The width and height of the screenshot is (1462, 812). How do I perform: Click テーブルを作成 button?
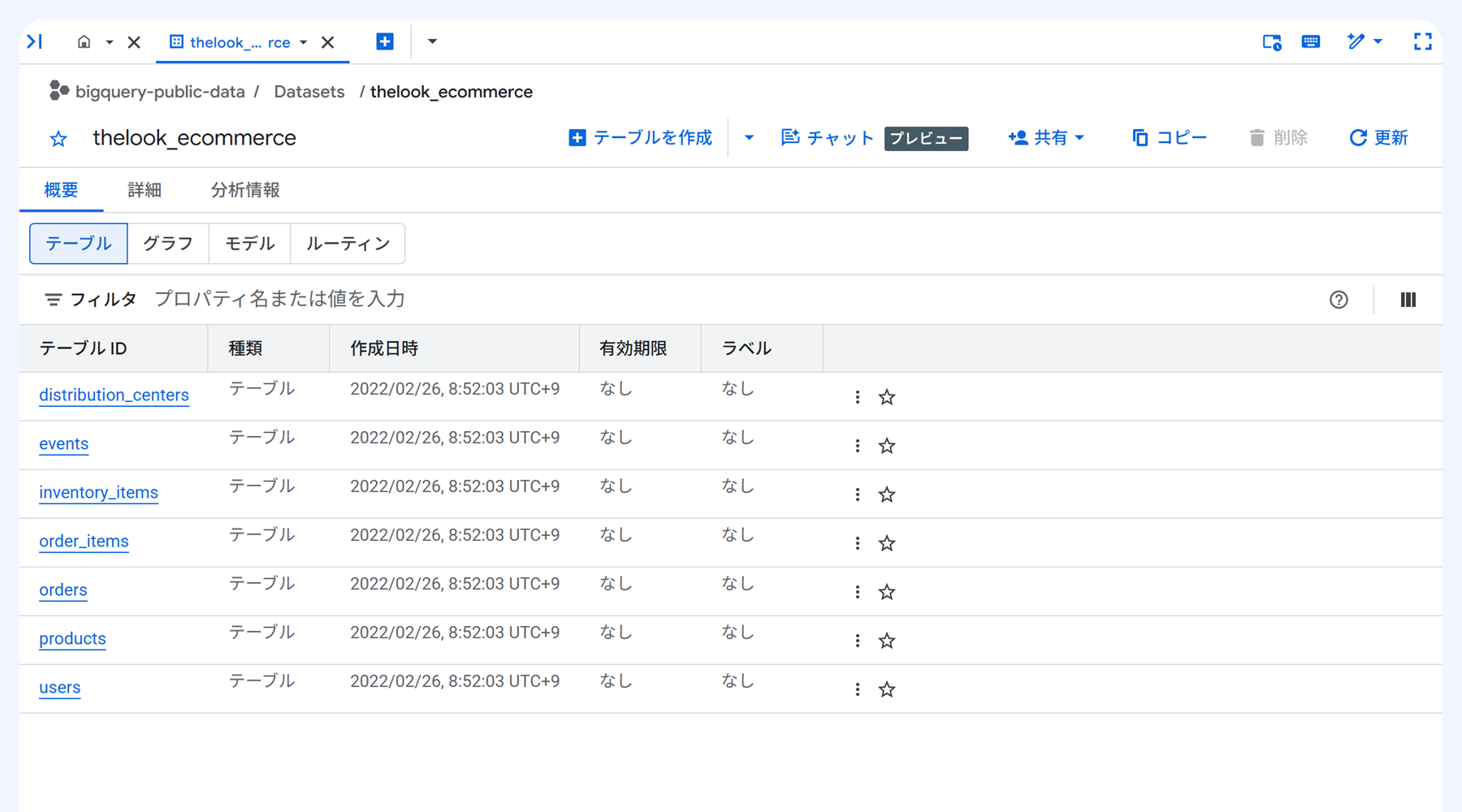[641, 138]
